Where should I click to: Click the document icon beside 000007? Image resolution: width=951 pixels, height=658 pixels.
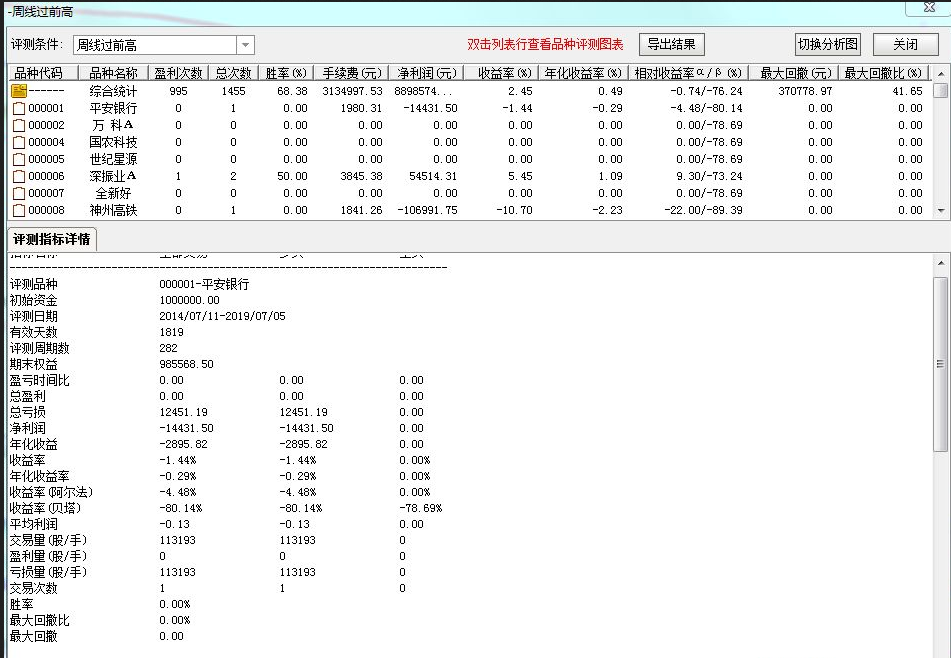(19, 193)
